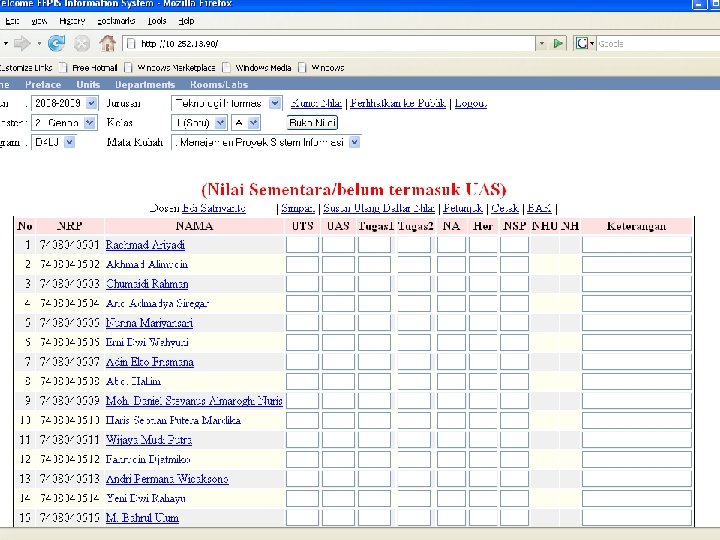This screenshot has height=540, width=720.
Task: Click the name Erni Dwi Wahyuni
Action: point(147,343)
